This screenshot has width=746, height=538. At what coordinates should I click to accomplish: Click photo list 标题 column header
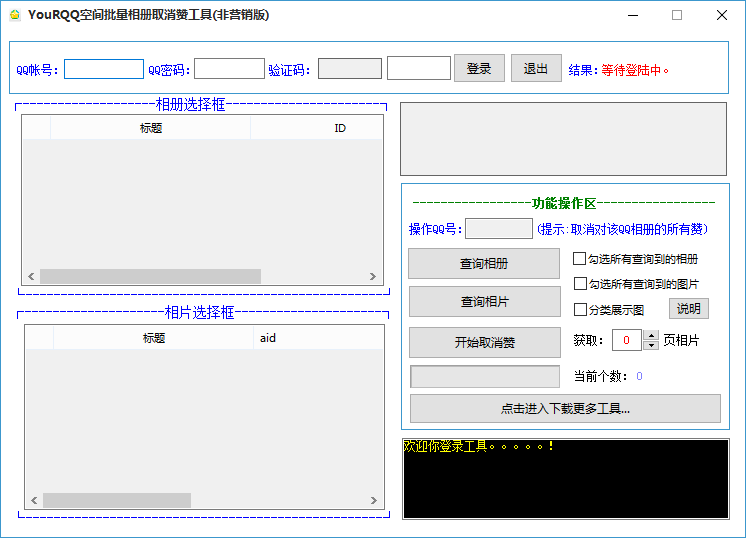pyautogui.click(x=153, y=338)
